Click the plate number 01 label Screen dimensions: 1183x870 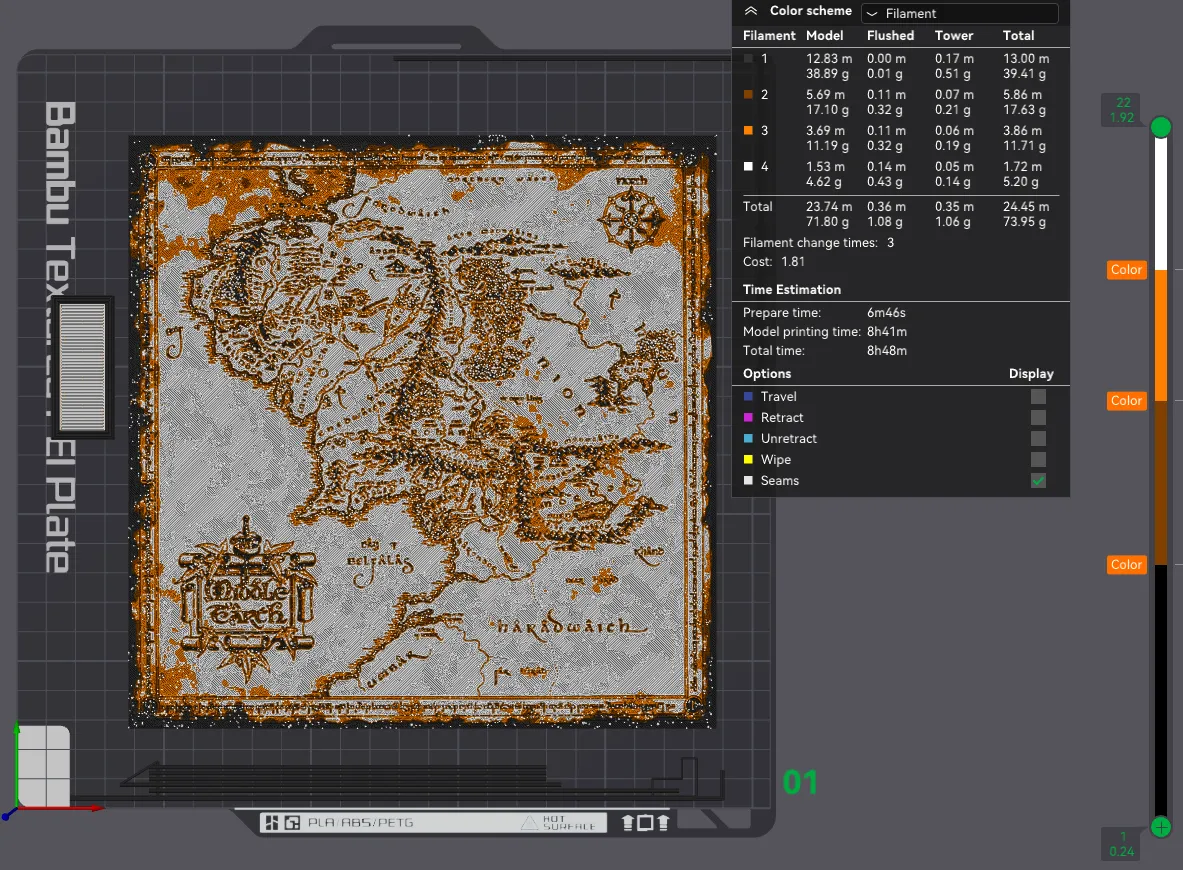click(800, 782)
